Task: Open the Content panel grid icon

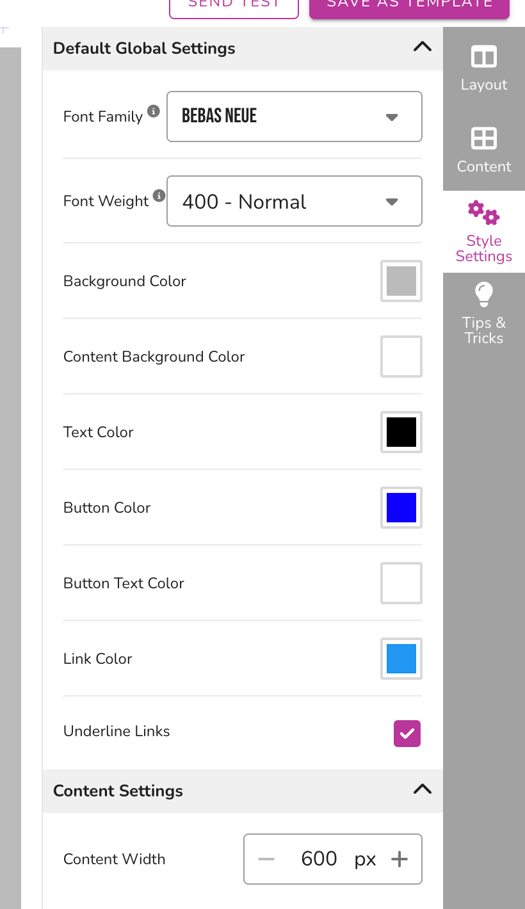Action: click(x=484, y=139)
